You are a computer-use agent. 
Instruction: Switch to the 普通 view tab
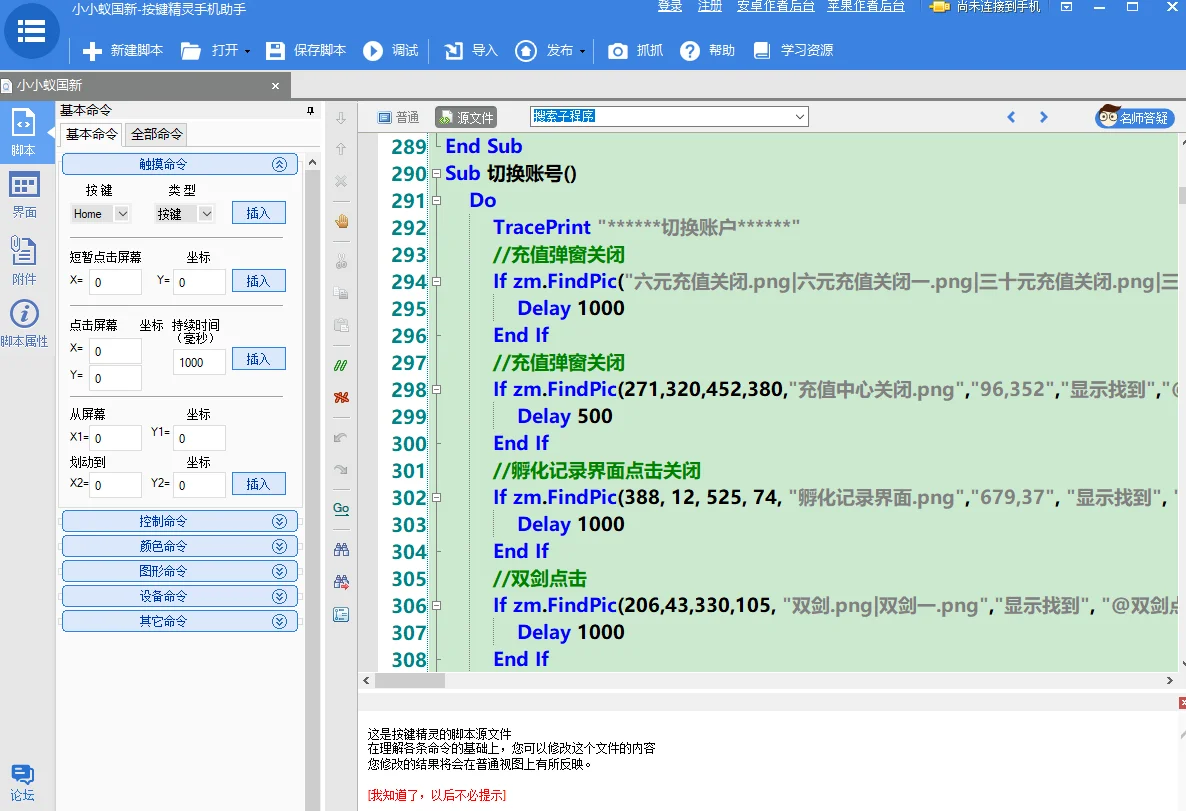[x=399, y=117]
